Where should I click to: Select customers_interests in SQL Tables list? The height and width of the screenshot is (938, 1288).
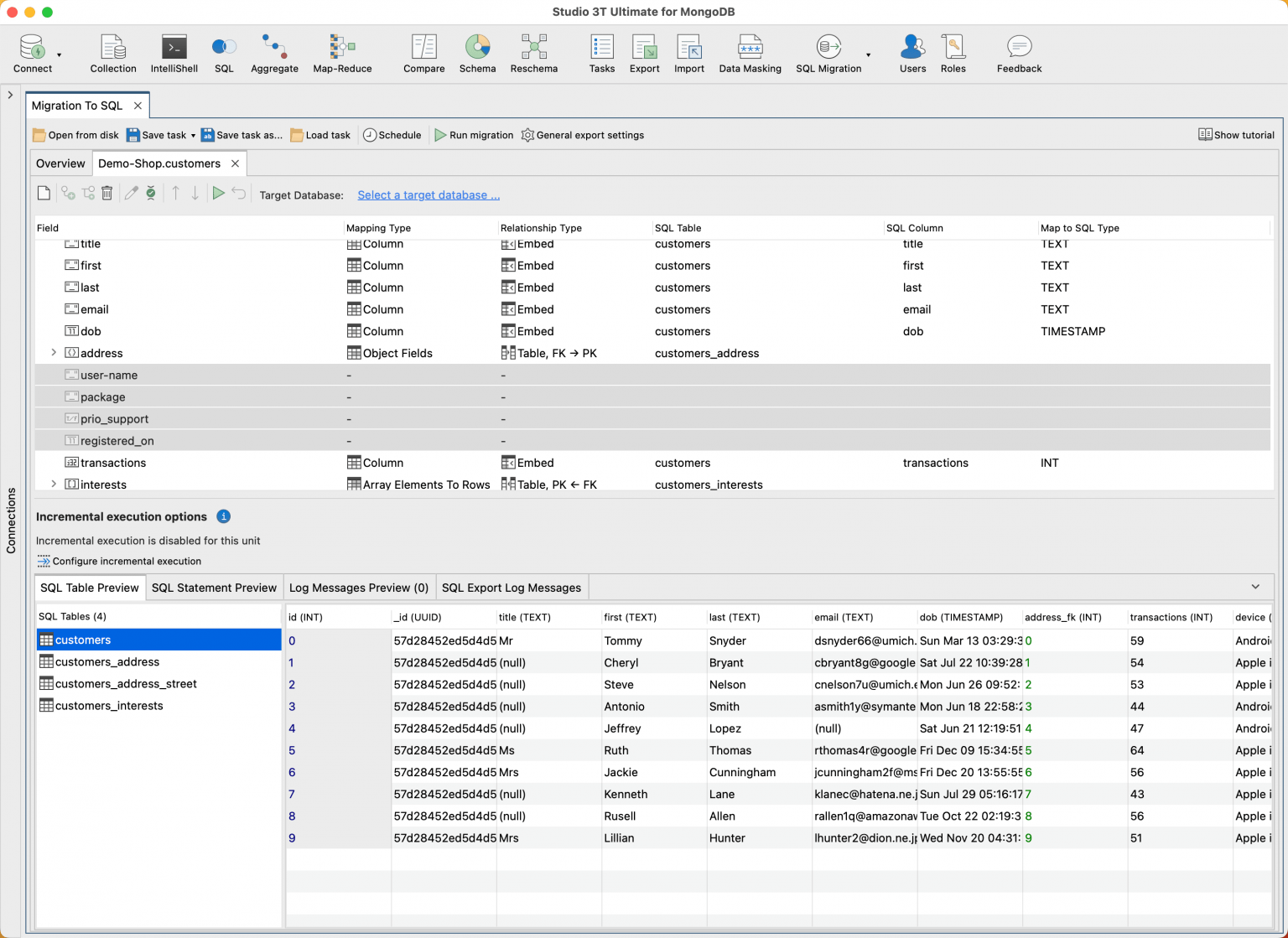tap(109, 705)
